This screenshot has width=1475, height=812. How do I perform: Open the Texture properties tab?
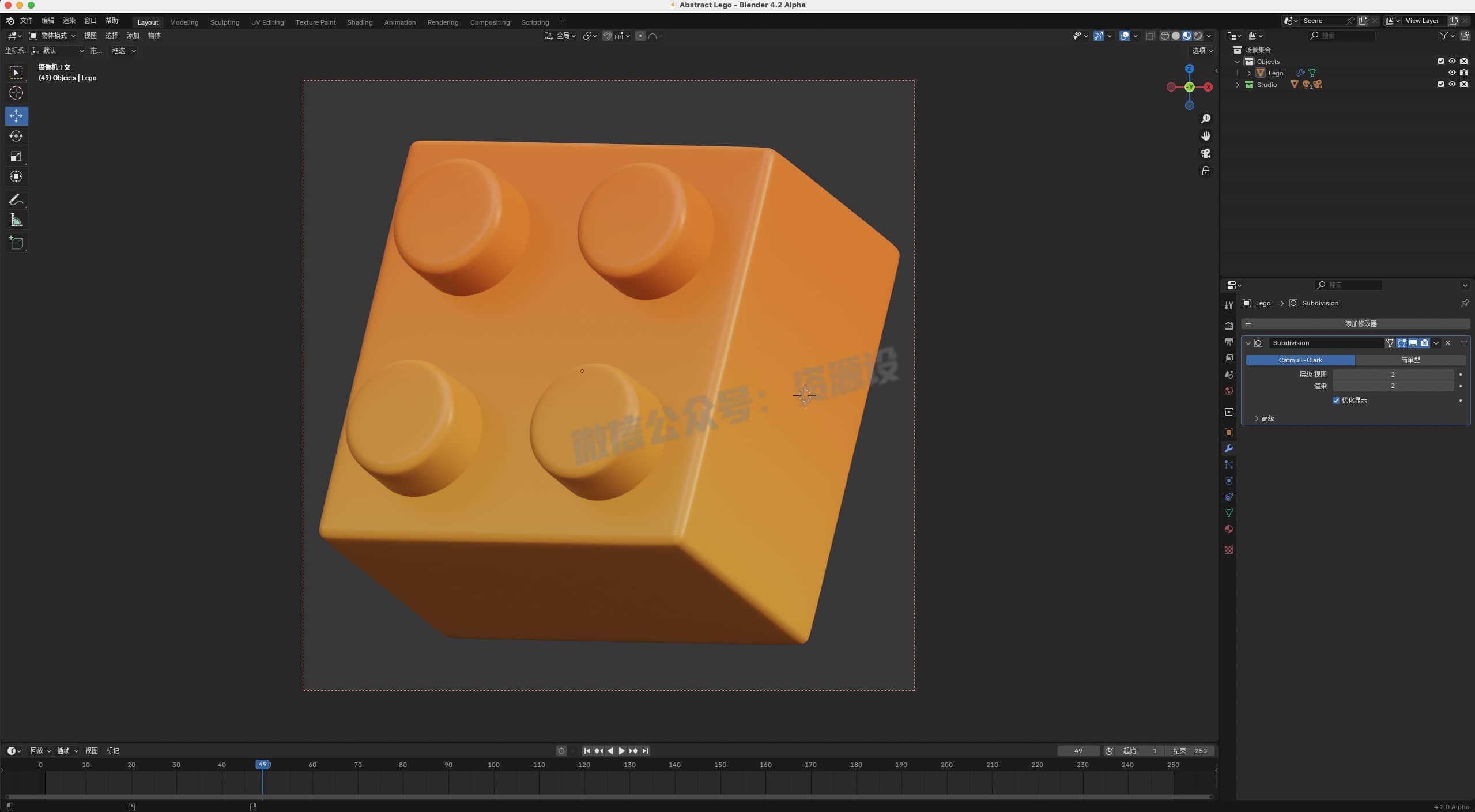[x=1228, y=550]
